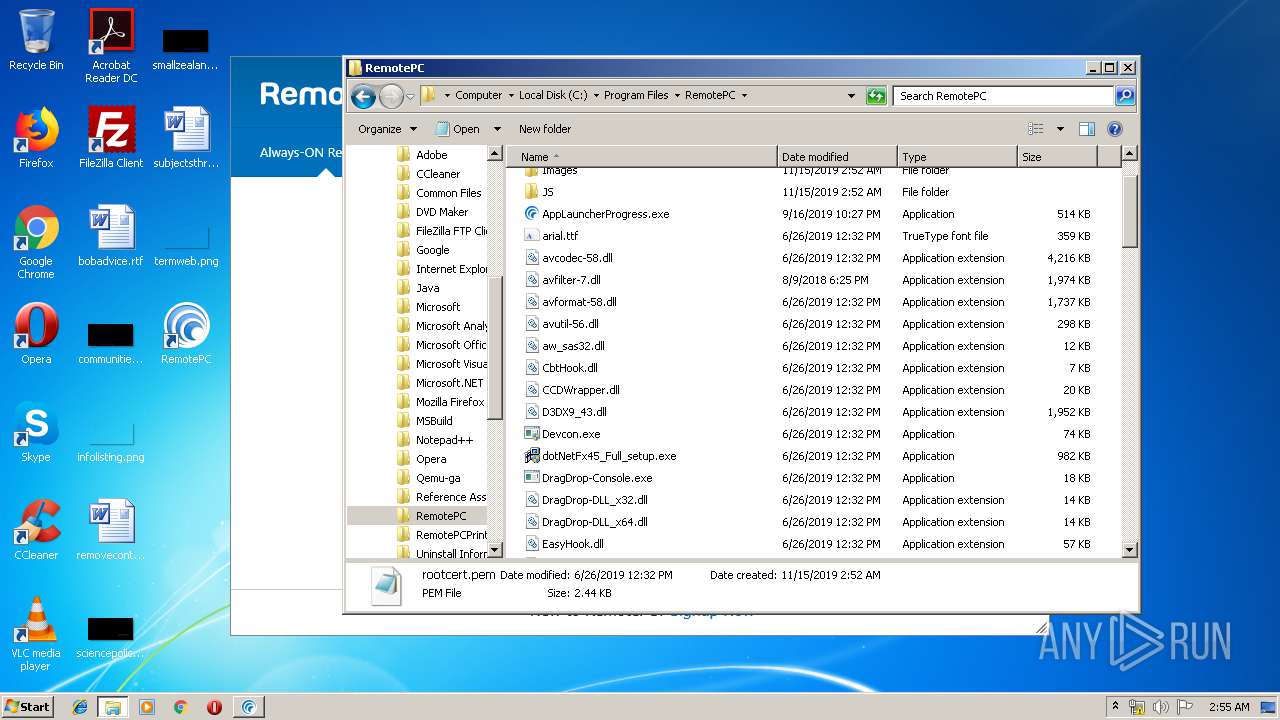Click Program Files breadcrumb
The width and height of the screenshot is (1280, 720).
point(636,96)
